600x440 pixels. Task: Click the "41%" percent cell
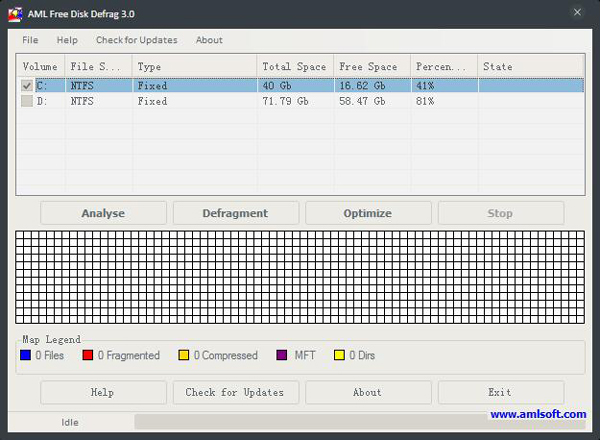click(x=425, y=86)
